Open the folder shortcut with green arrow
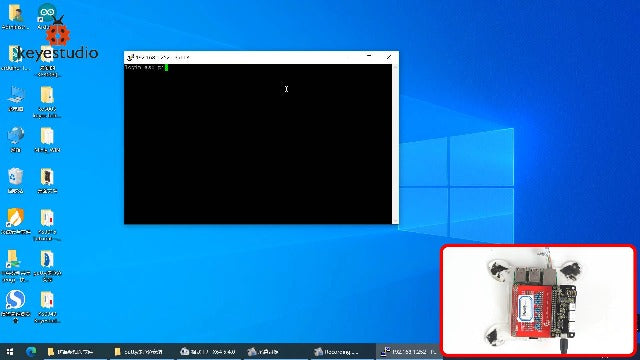Image resolution: width=640 pixels, height=360 pixels. [x=16, y=265]
